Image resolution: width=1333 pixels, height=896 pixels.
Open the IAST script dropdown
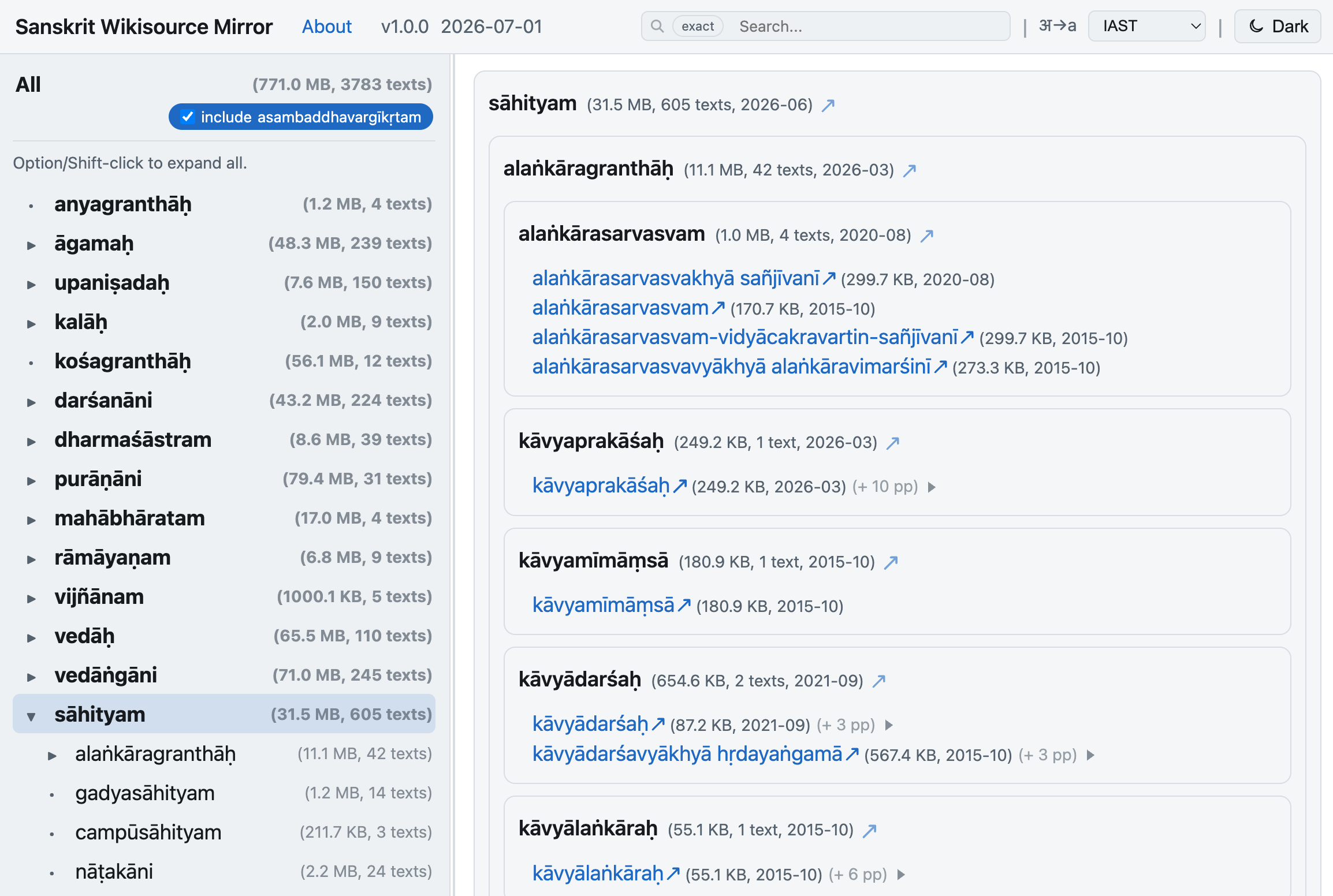[1146, 27]
